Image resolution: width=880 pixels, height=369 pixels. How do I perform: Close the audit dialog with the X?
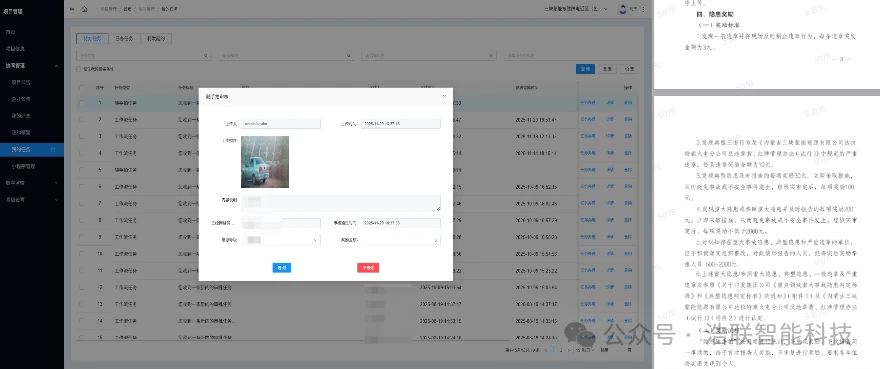pos(444,97)
